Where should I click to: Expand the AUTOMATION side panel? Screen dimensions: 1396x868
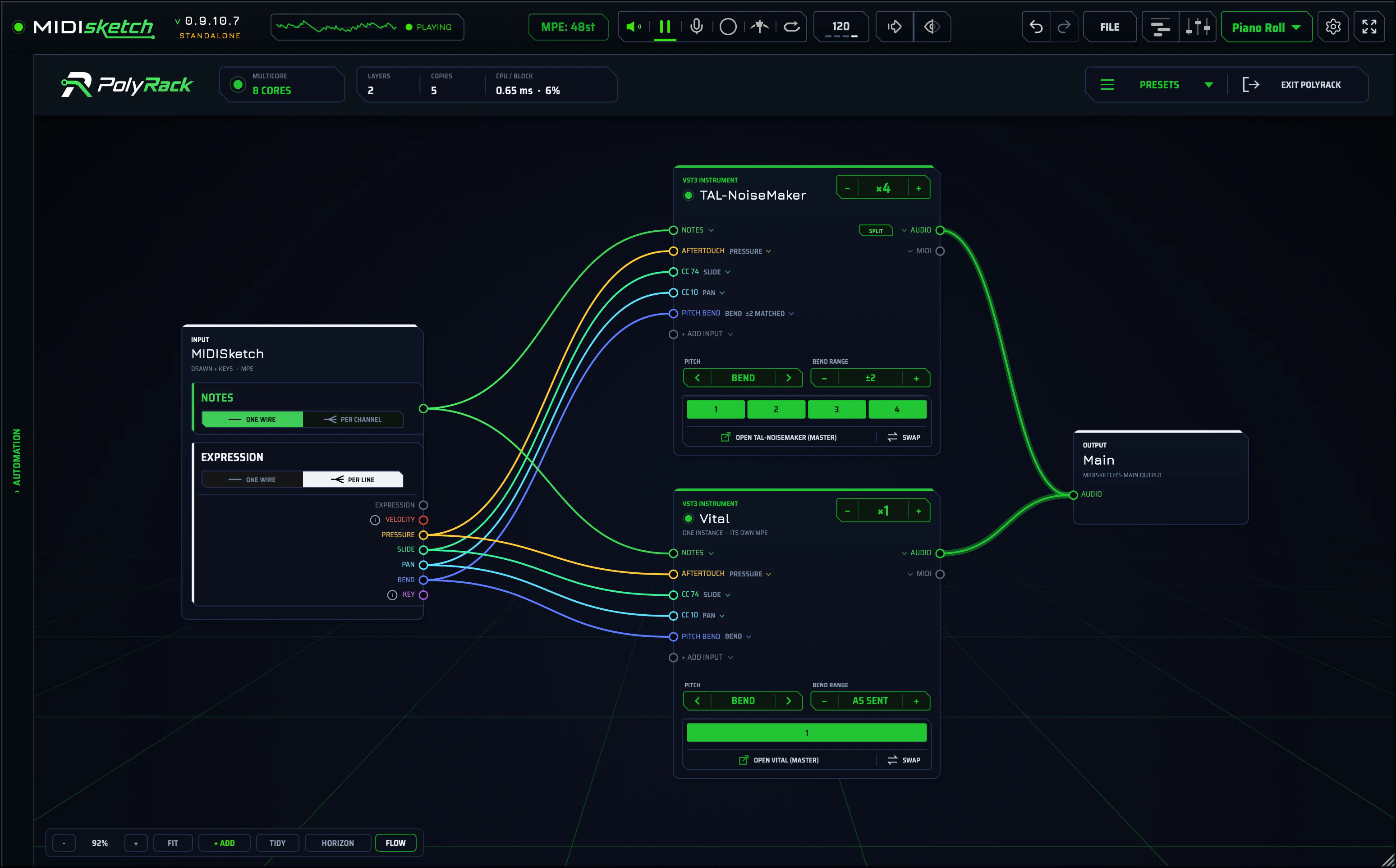(17, 461)
